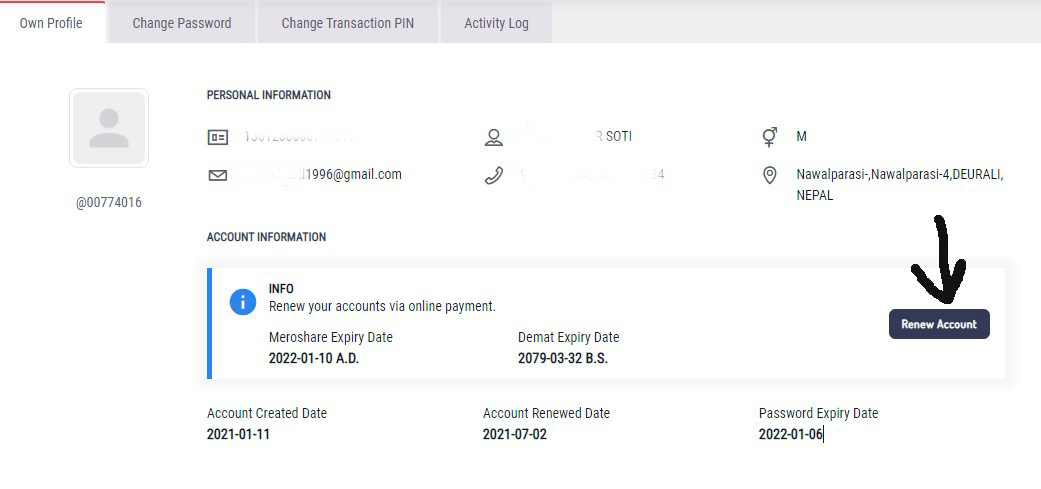This screenshot has height=489, width=1041.
Task: Click the ID card icon
Action: point(218,137)
